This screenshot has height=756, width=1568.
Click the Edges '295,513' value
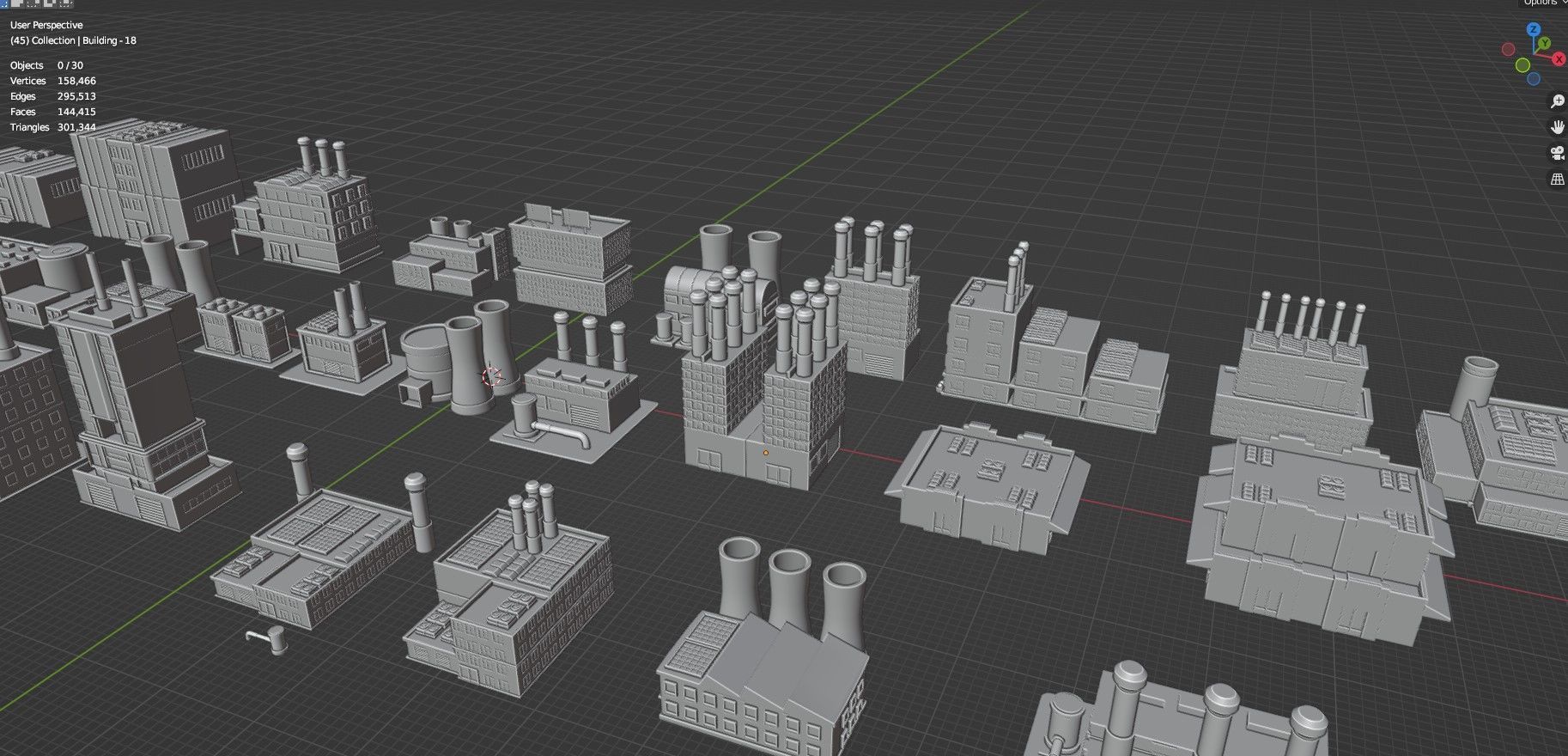76,96
